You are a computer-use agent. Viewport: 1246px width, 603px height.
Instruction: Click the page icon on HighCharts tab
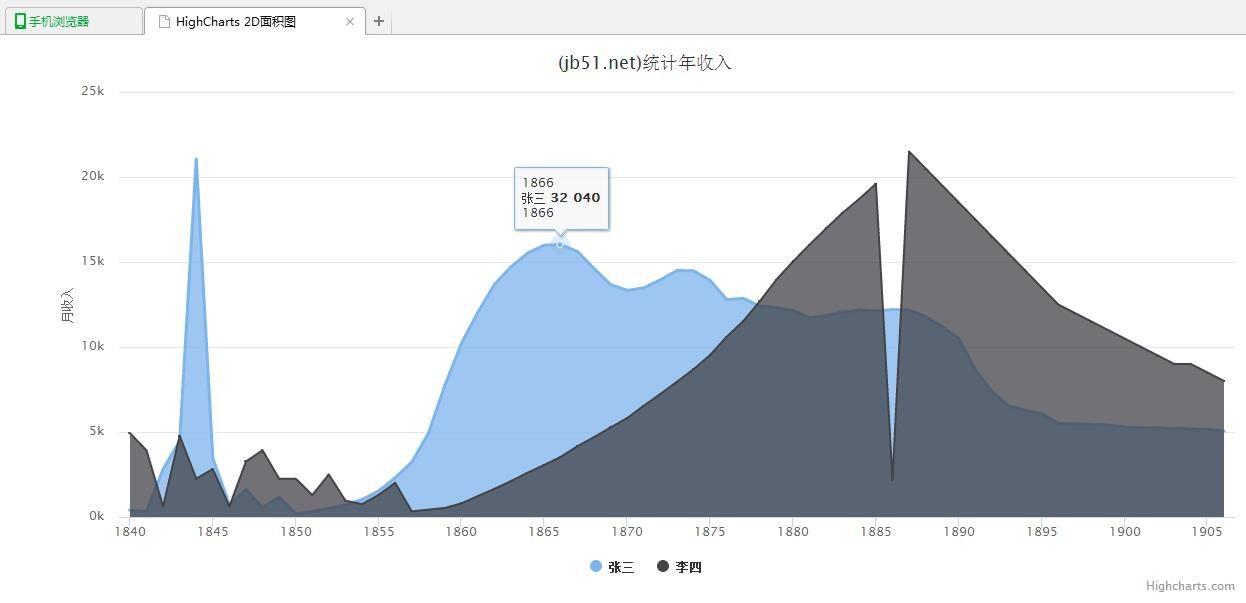[164, 21]
